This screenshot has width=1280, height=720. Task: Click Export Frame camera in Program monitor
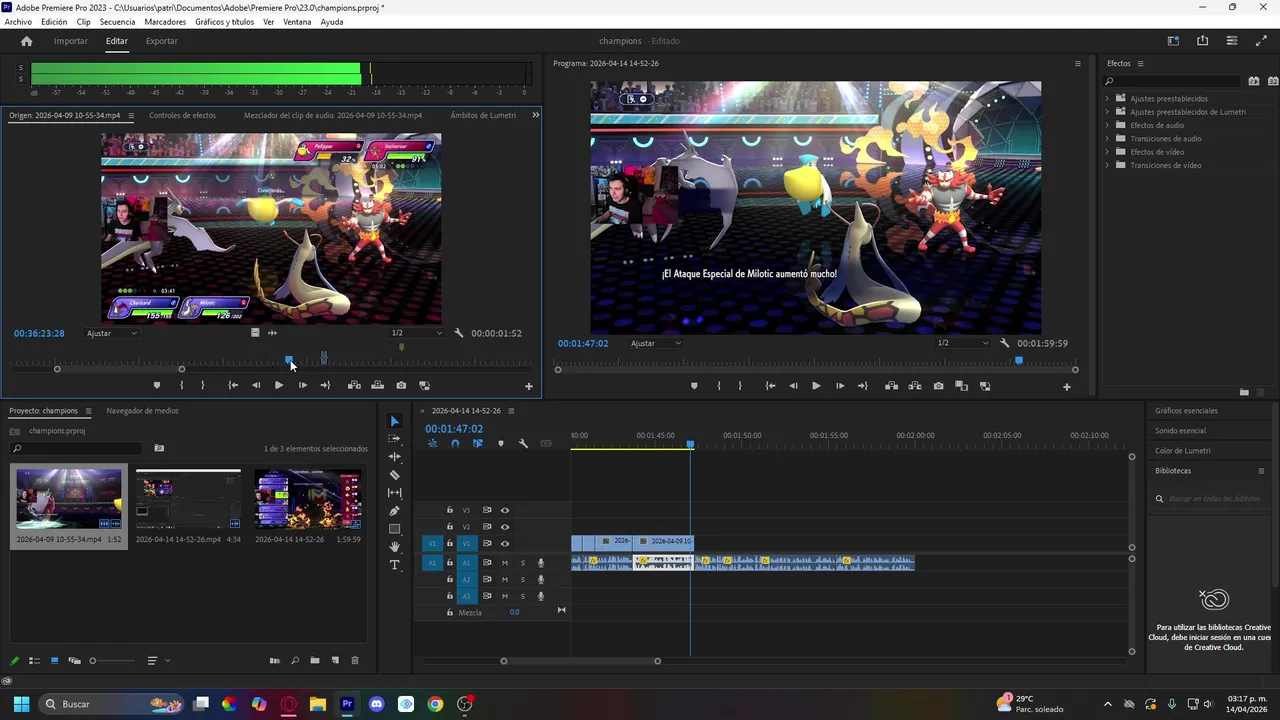[938, 386]
